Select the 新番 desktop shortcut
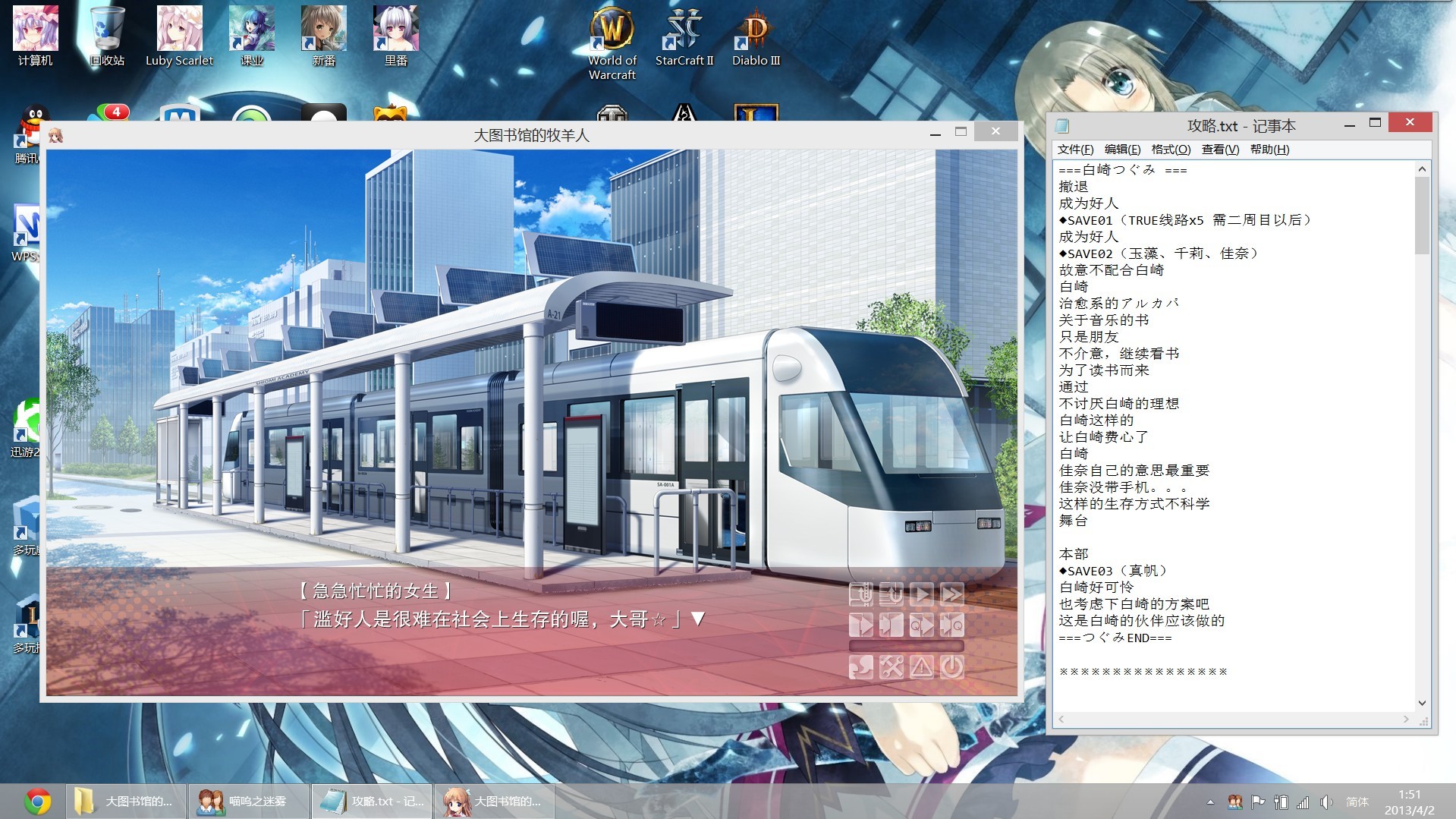The image size is (1456, 819). point(323,36)
